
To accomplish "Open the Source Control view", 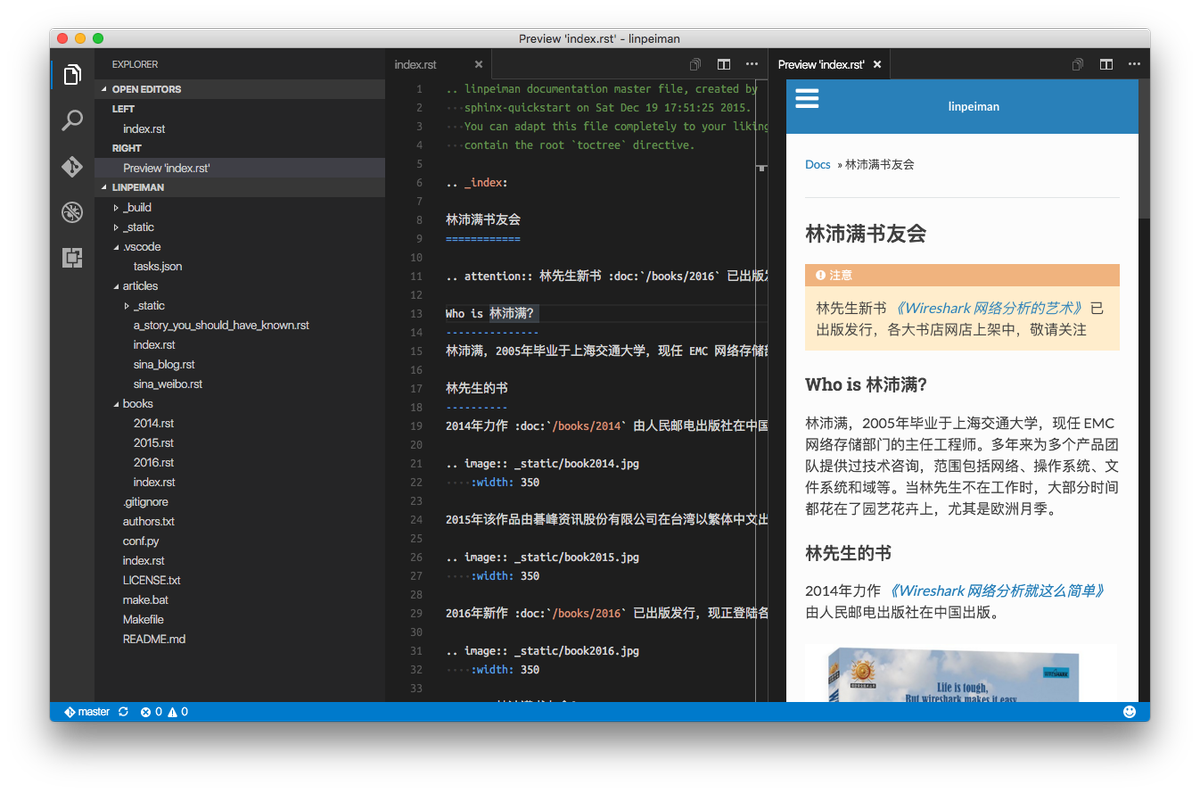I will (x=71, y=166).
